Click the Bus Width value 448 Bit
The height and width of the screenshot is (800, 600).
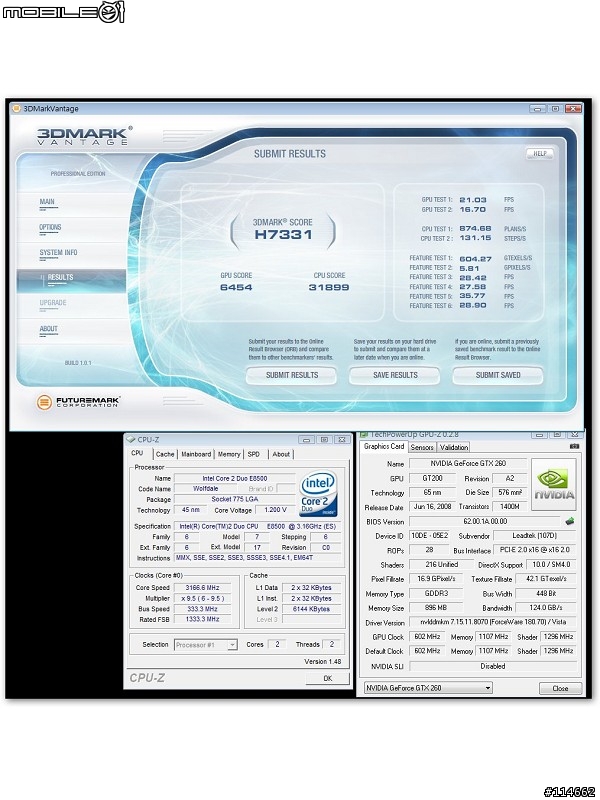click(x=546, y=594)
